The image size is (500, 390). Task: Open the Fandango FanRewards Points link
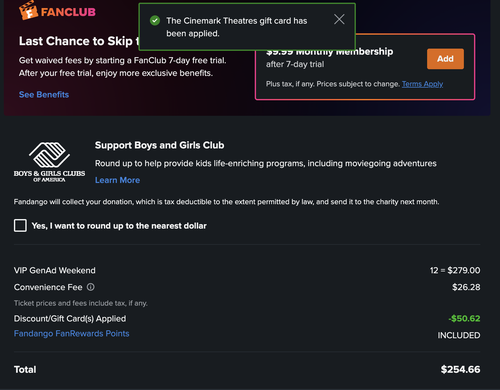tap(72, 334)
